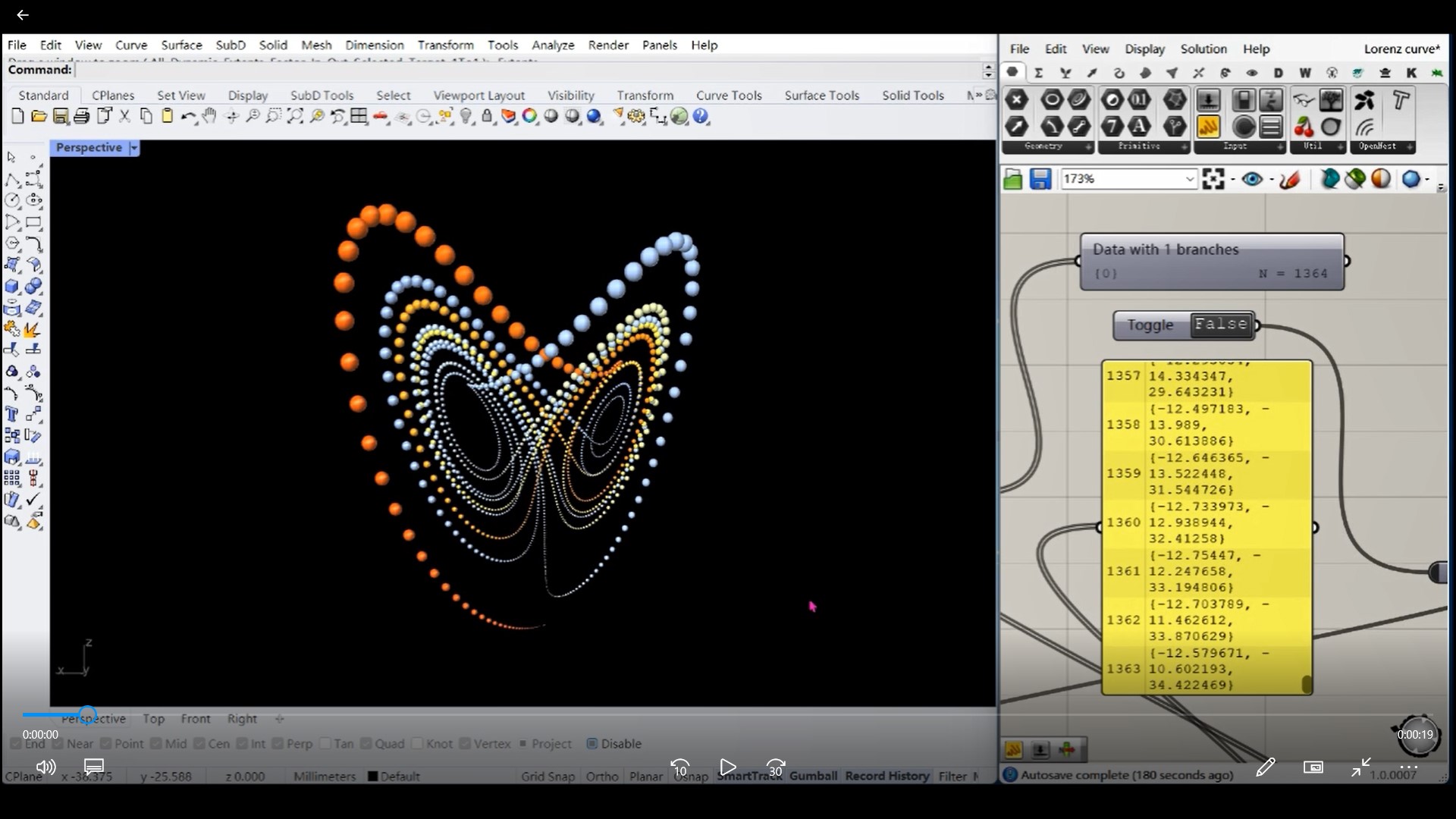Screen dimensions: 1456x819
Task: Open Rhino Options gear icon
Action: click(x=636, y=116)
